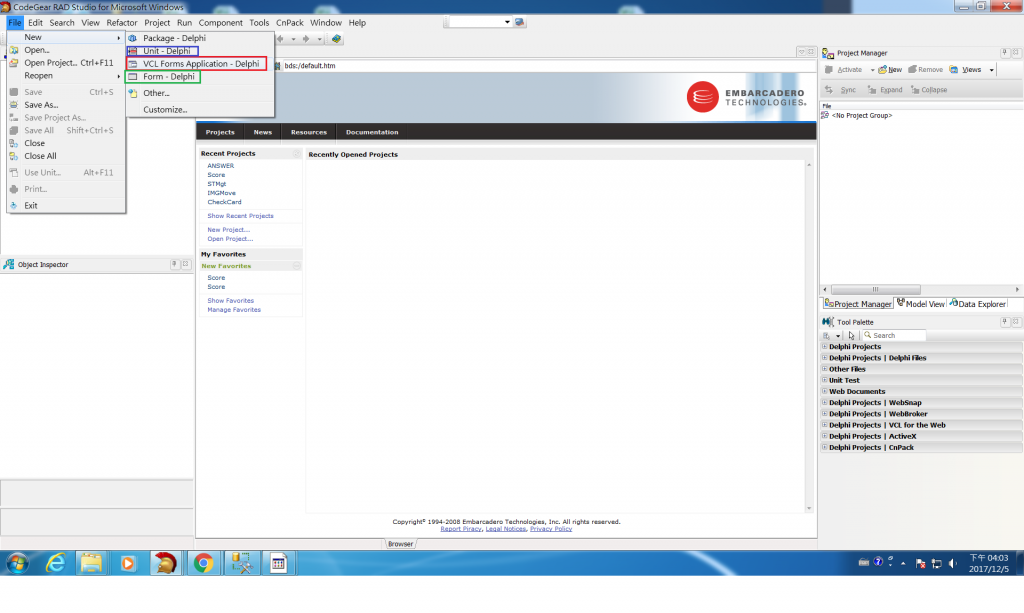The image size is (1024, 613).
Task: Switch to the Projects tab on Welcome page
Action: pos(219,132)
